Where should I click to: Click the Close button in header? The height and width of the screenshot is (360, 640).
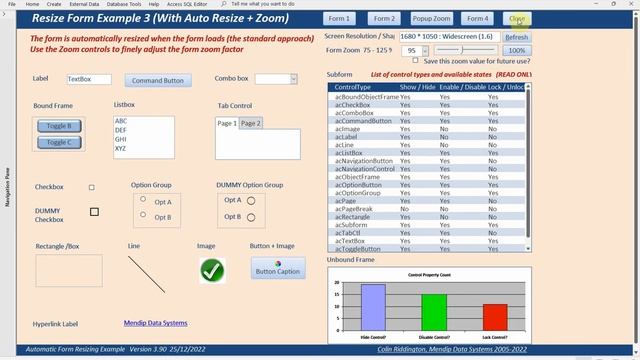(x=517, y=19)
